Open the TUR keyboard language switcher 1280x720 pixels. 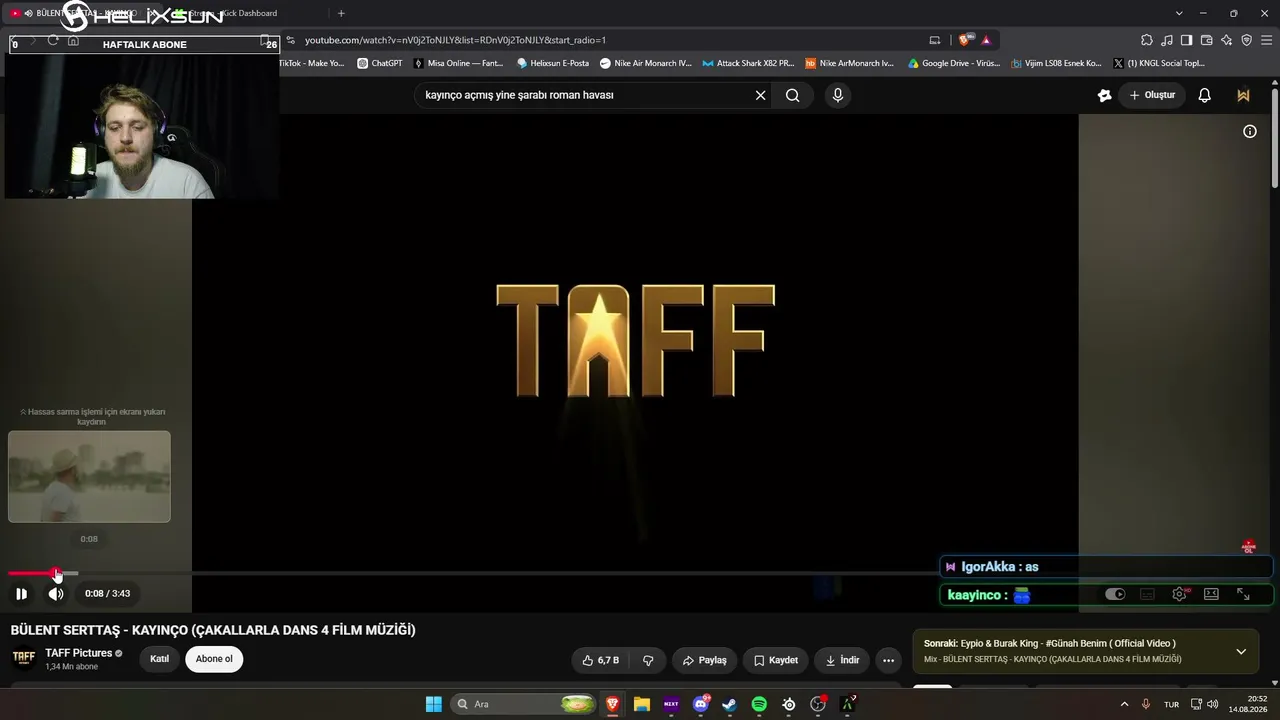pos(1171,705)
